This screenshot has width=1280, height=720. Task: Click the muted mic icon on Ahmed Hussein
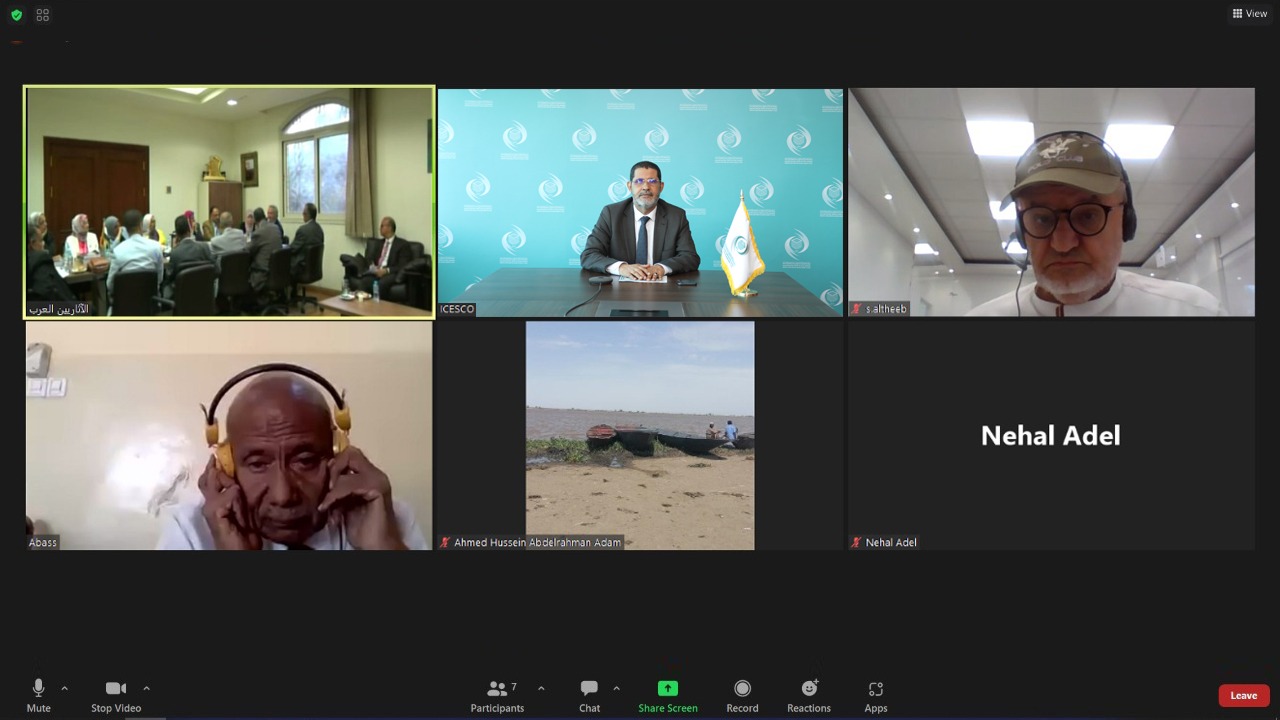(445, 542)
